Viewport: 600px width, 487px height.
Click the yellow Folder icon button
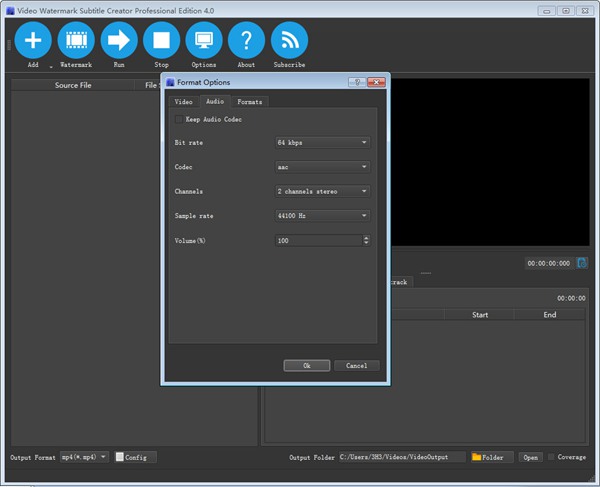tap(492, 457)
